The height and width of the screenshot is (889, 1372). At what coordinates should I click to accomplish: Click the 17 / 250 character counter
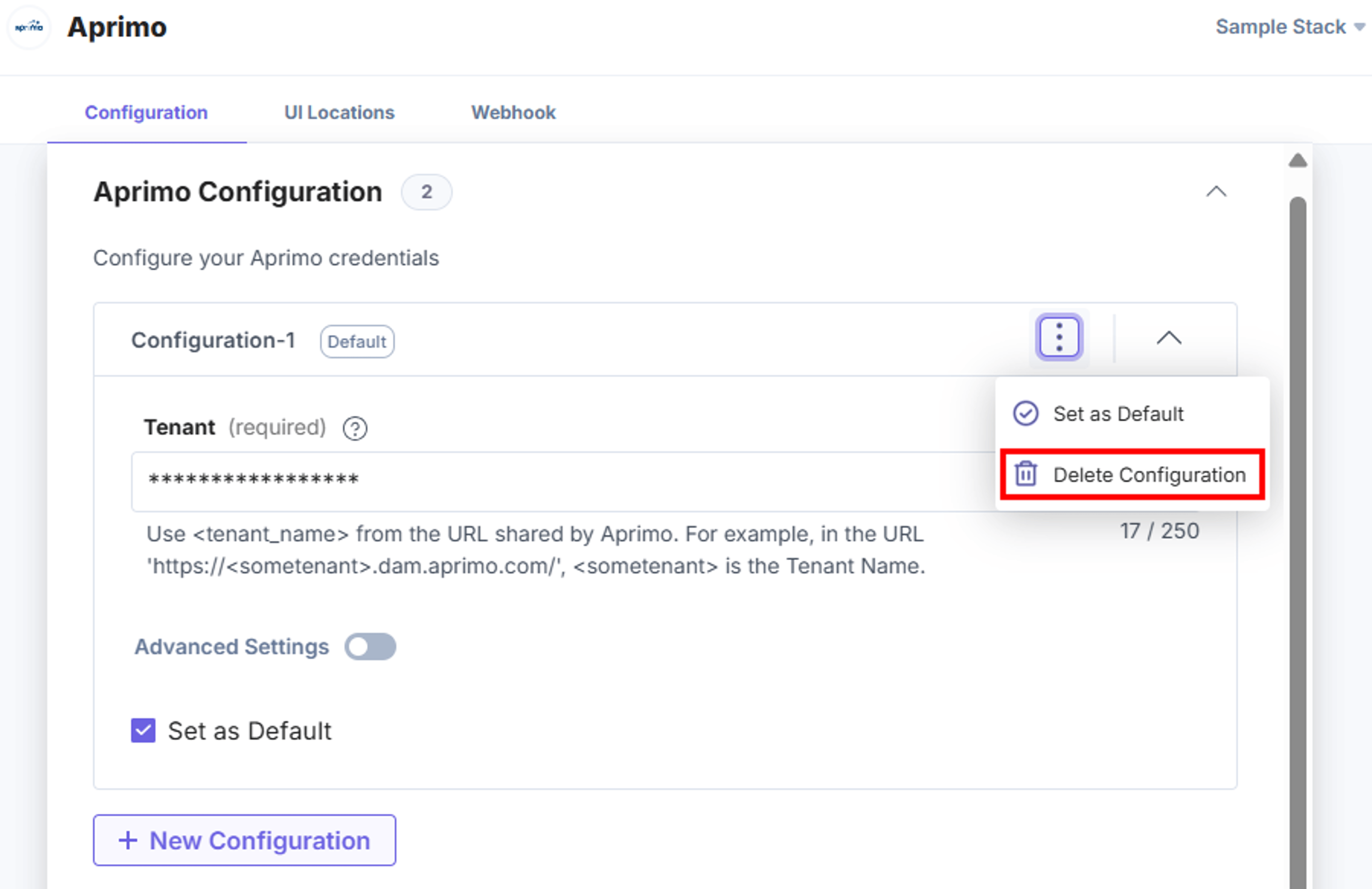(1159, 531)
